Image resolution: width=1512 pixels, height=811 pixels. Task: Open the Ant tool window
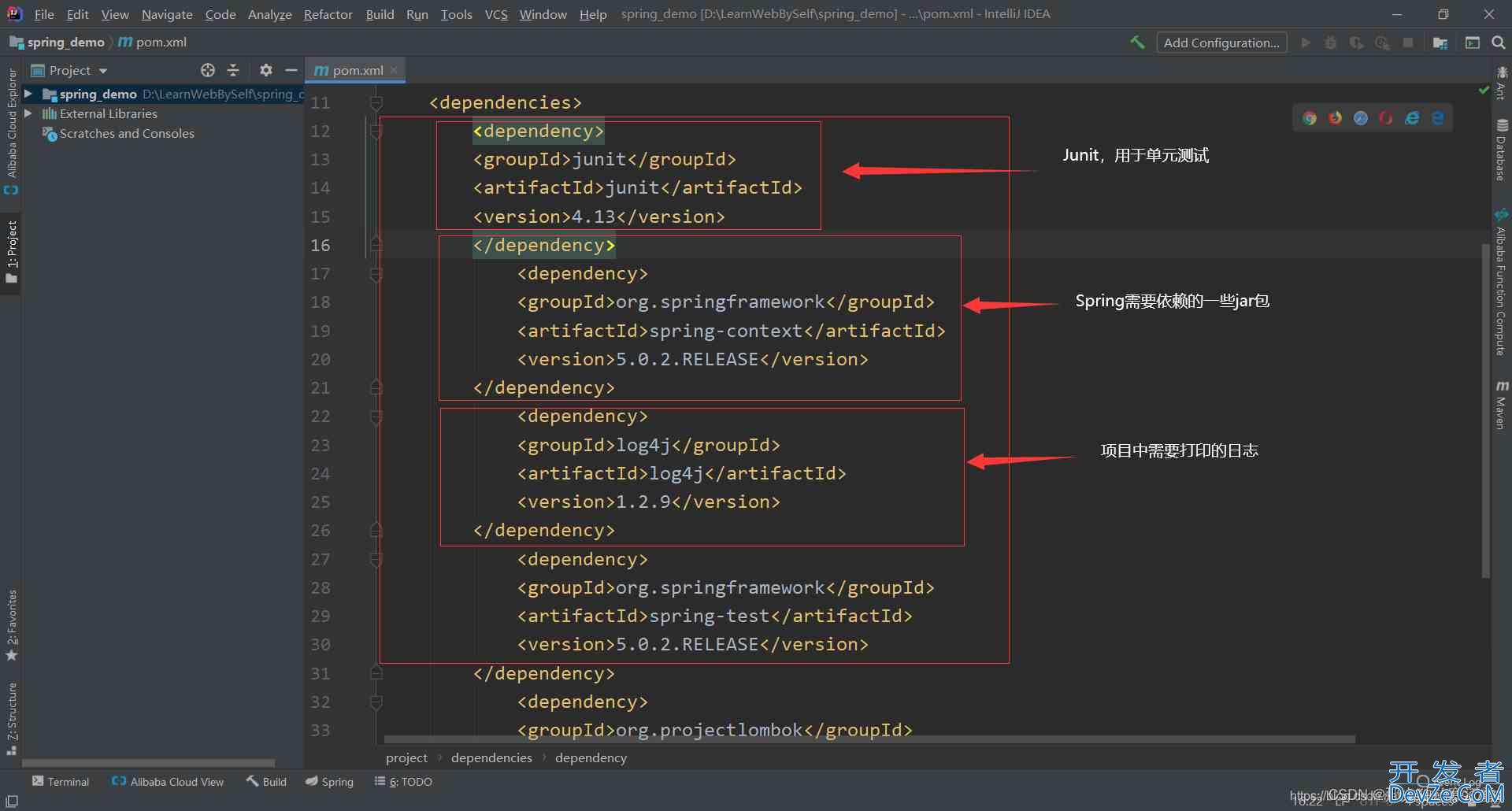(1501, 83)
